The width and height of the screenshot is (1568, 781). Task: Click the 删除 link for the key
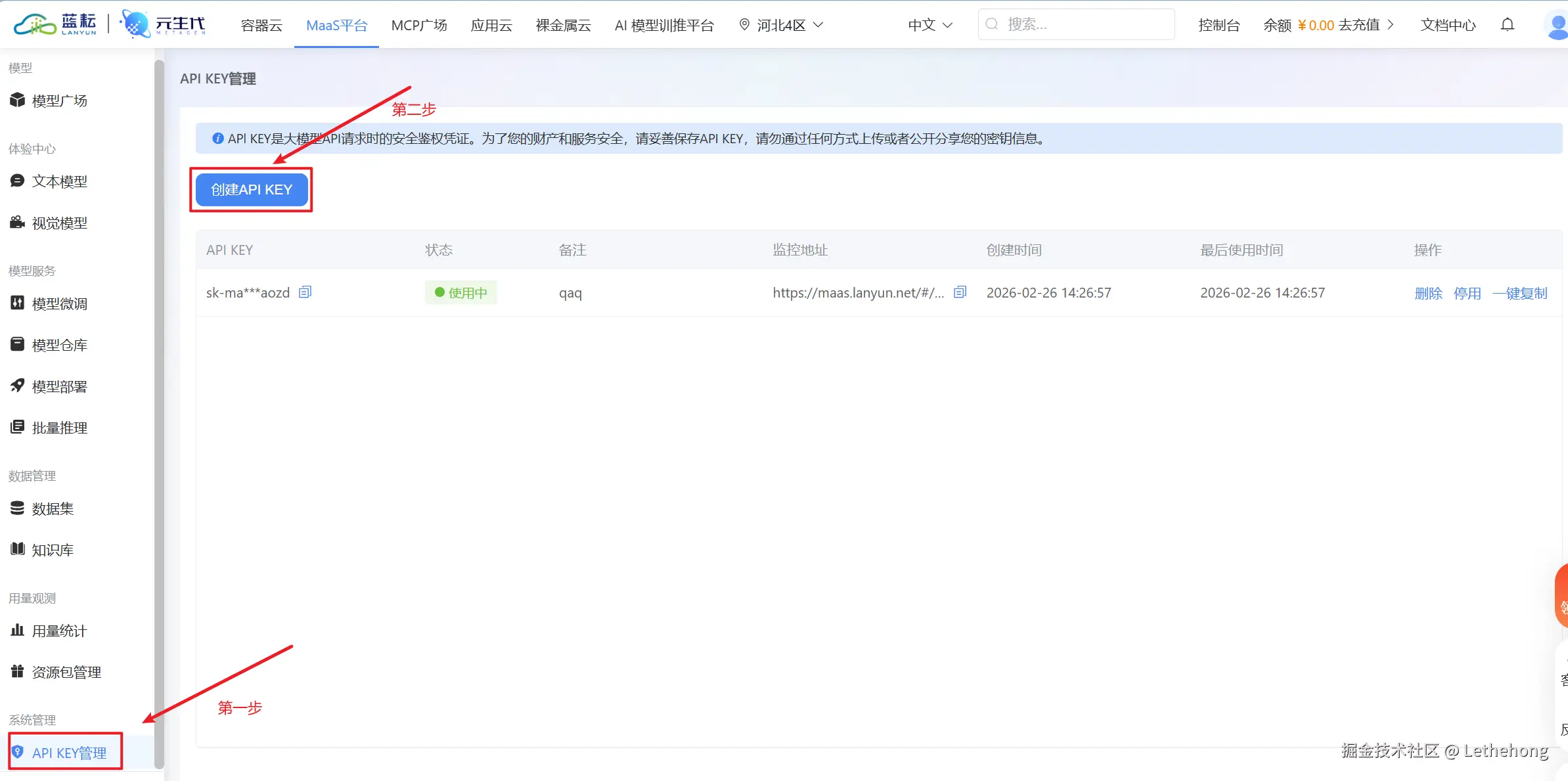[x=1428, y=293]
